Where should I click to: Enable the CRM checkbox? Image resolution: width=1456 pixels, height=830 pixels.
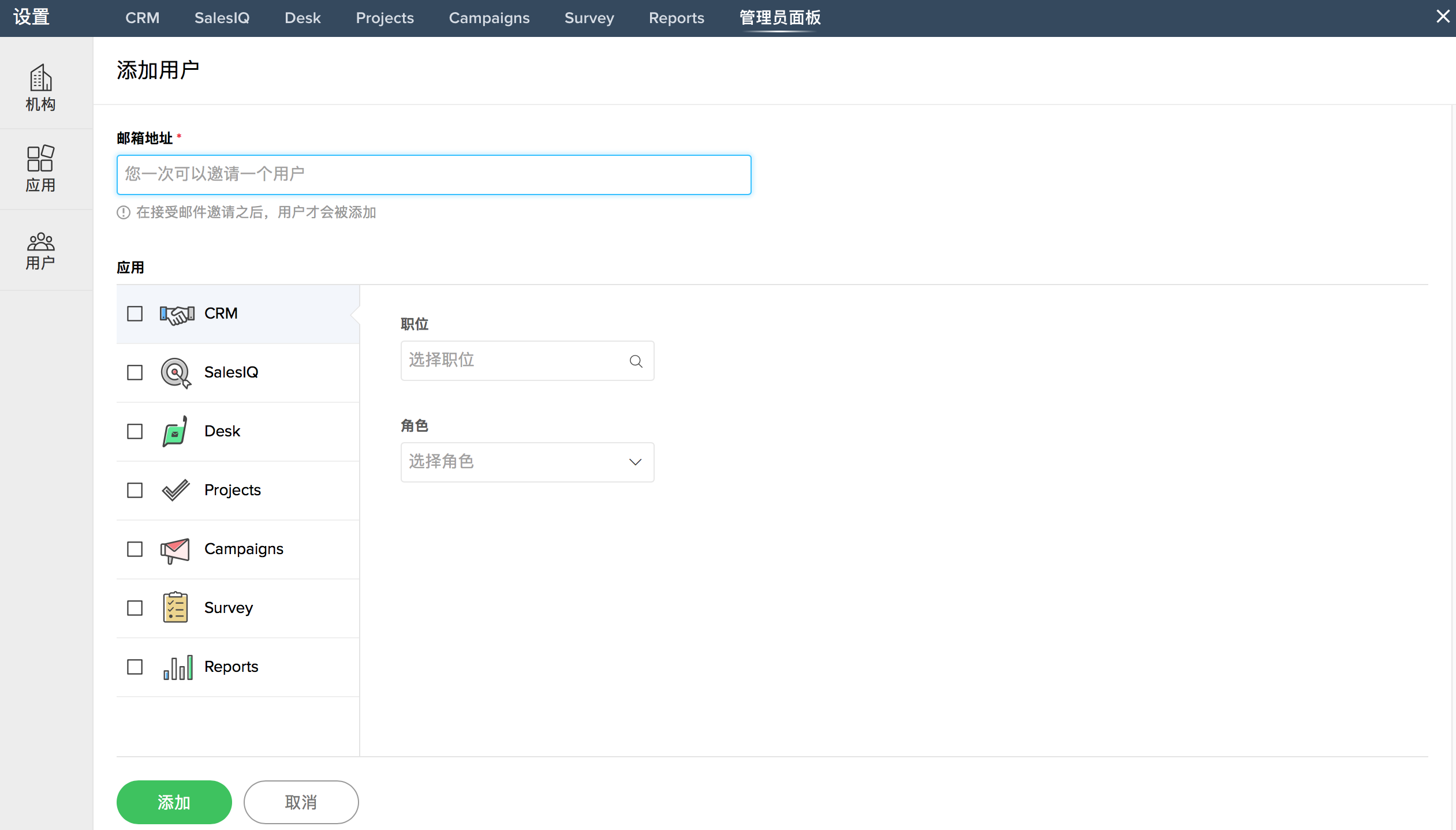(x=135, y=314)
